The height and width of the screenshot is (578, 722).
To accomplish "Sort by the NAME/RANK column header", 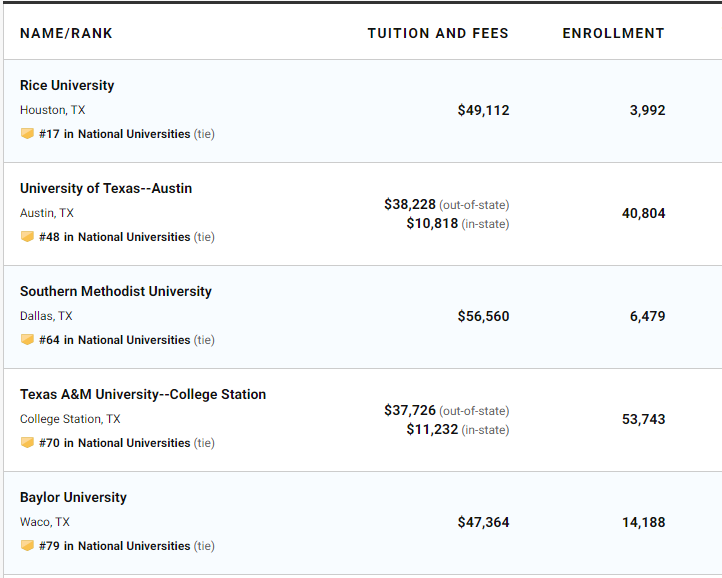I will tap(66, 33).
